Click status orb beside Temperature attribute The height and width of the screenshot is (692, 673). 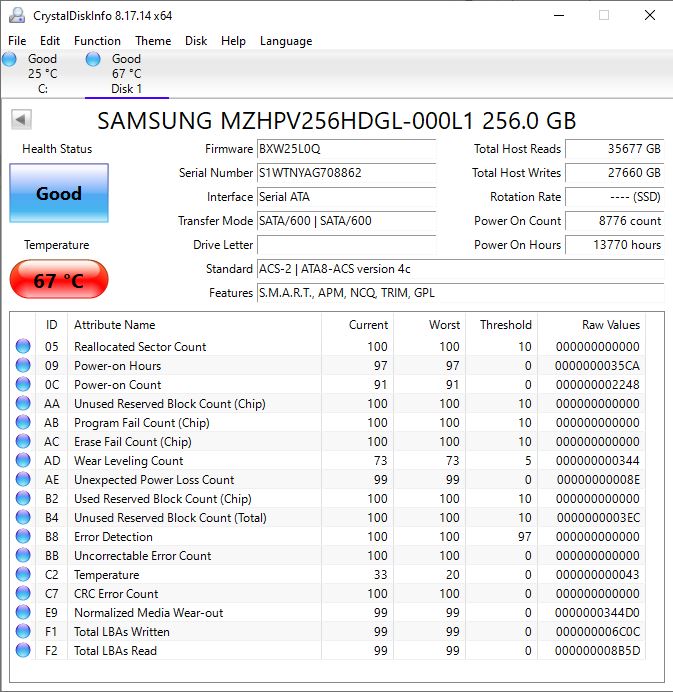pos(23,575)
